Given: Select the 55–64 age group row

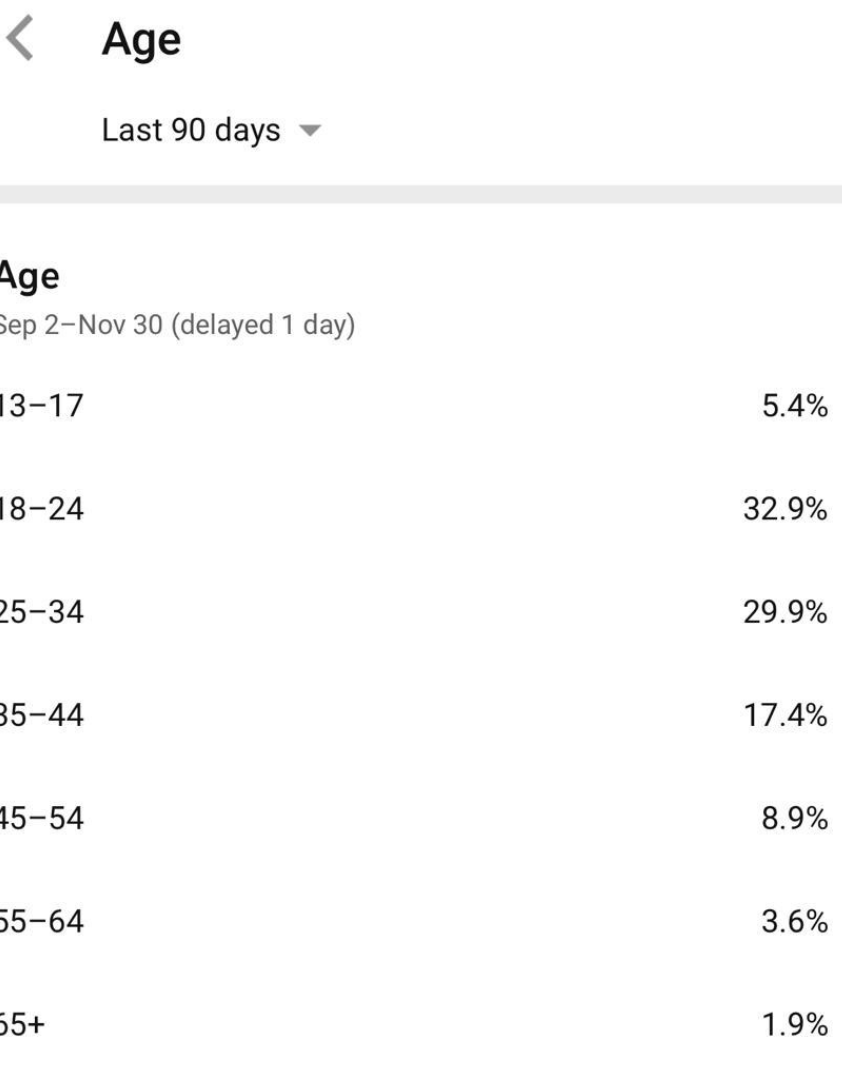Looking at the screenshot, I should coord(40,922).
